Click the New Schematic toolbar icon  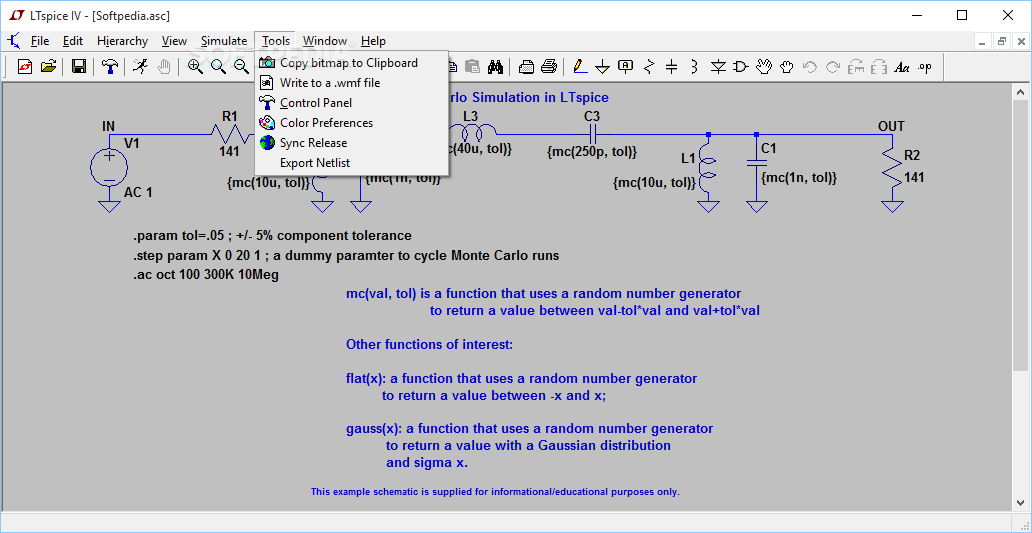tap(25, 66)
